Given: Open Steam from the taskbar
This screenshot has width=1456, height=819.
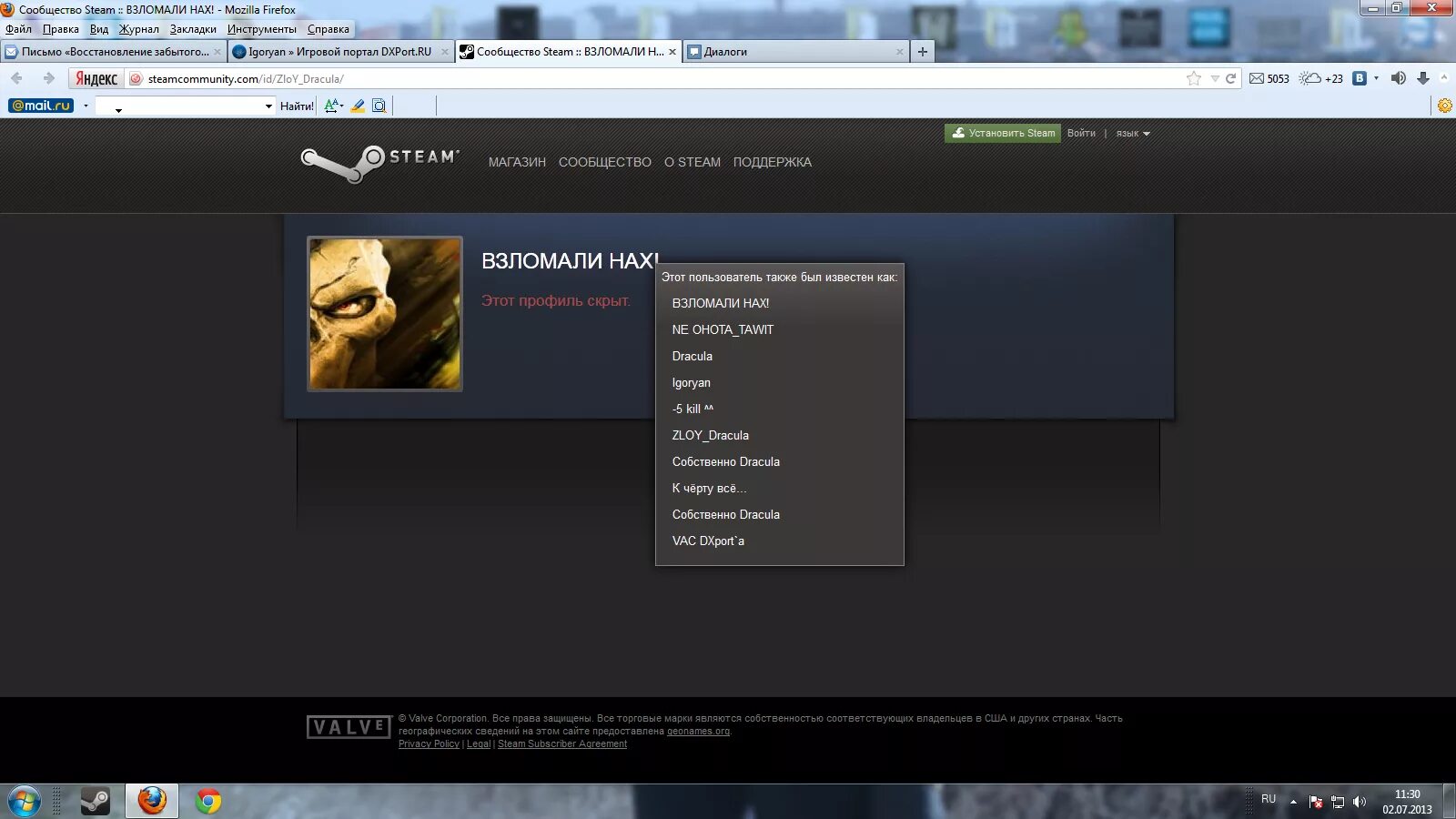Looking at the screenshot, I should pyautogui.click(x=95, y=801).
